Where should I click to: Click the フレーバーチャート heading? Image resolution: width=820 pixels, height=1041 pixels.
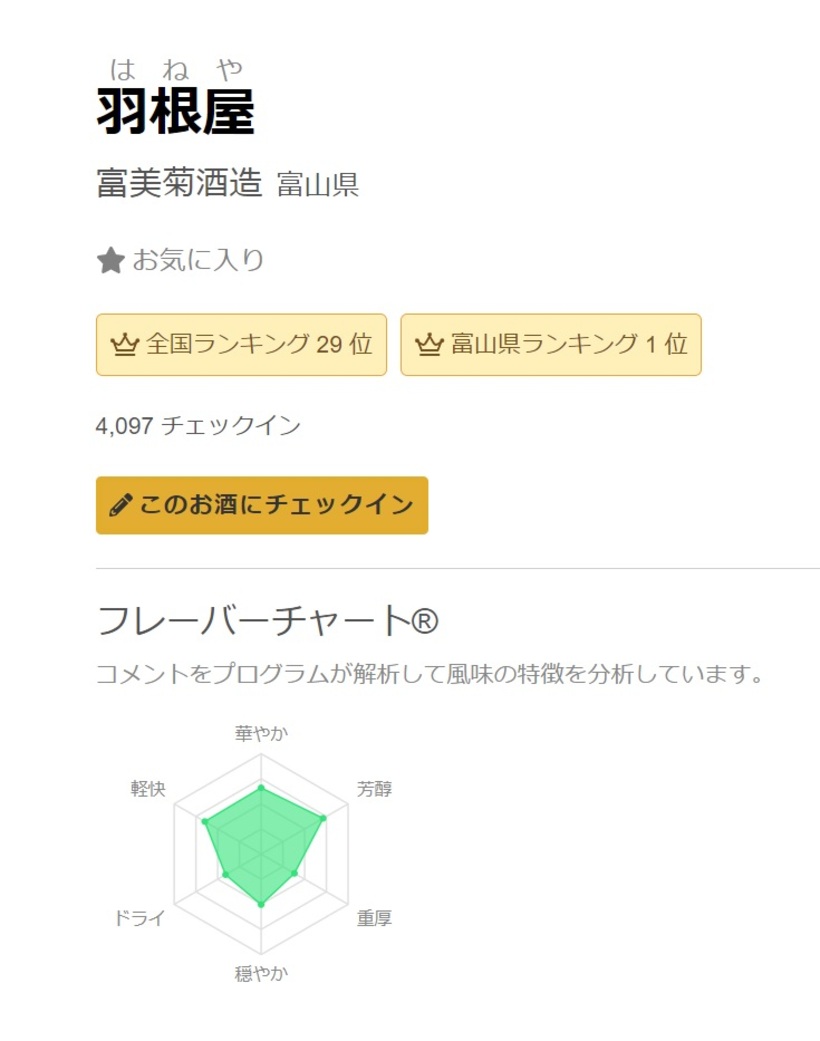tap(267, 622)
